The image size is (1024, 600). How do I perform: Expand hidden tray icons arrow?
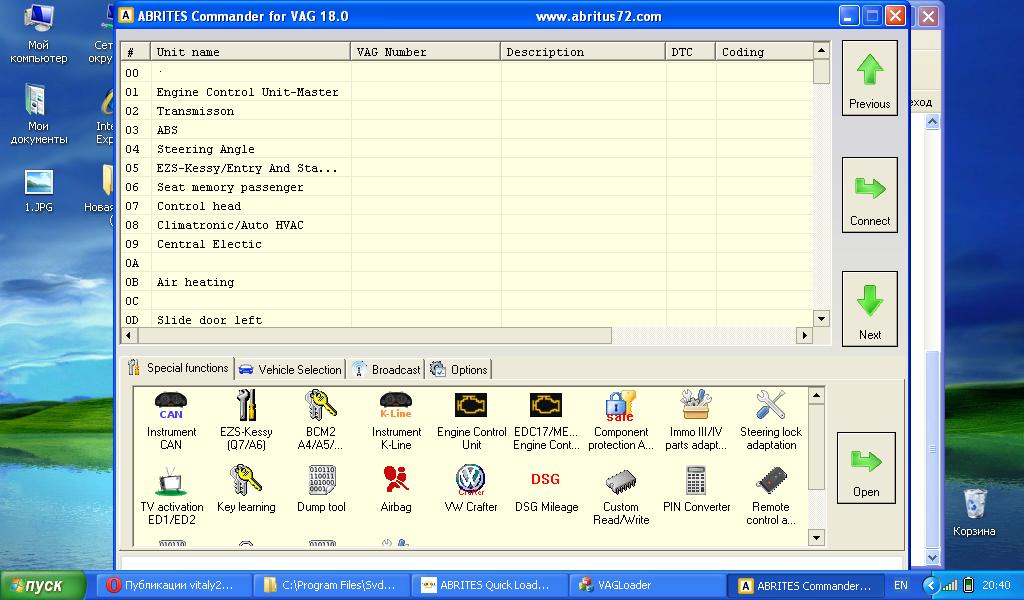pos(931,586)
